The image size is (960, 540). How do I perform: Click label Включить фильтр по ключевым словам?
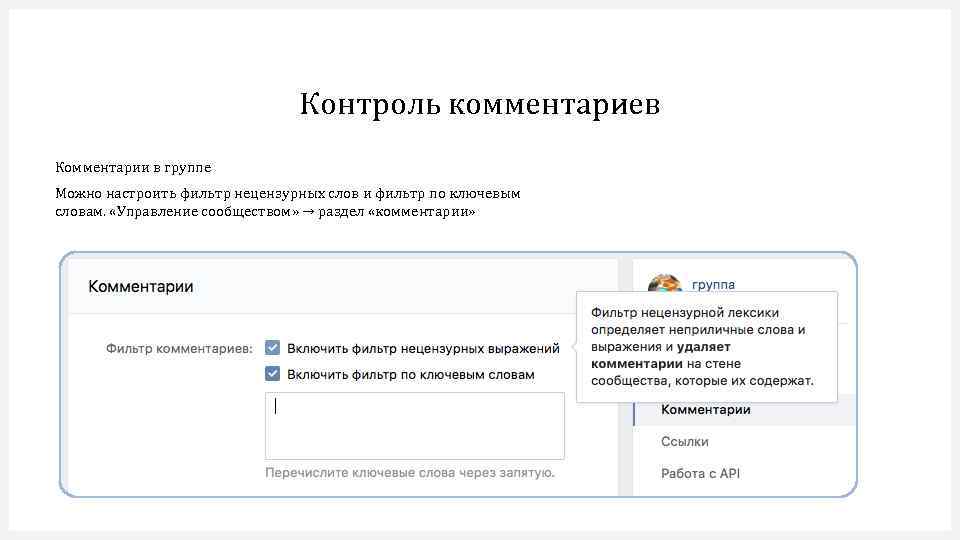[x=411, y=374]
